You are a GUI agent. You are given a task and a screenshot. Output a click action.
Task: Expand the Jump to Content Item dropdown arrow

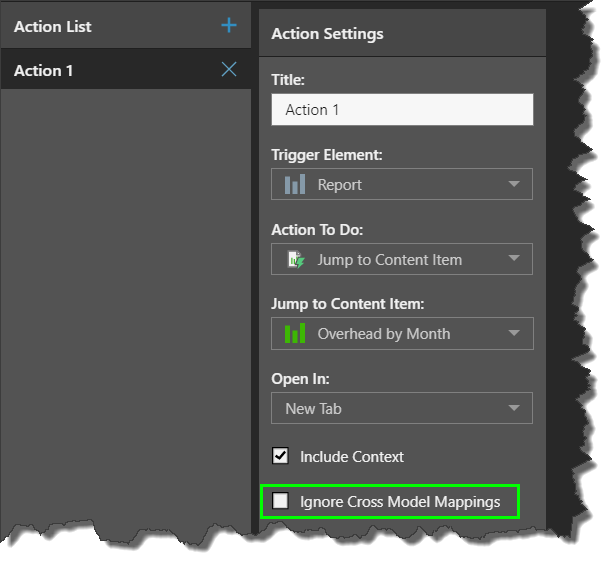pos(514,334)
